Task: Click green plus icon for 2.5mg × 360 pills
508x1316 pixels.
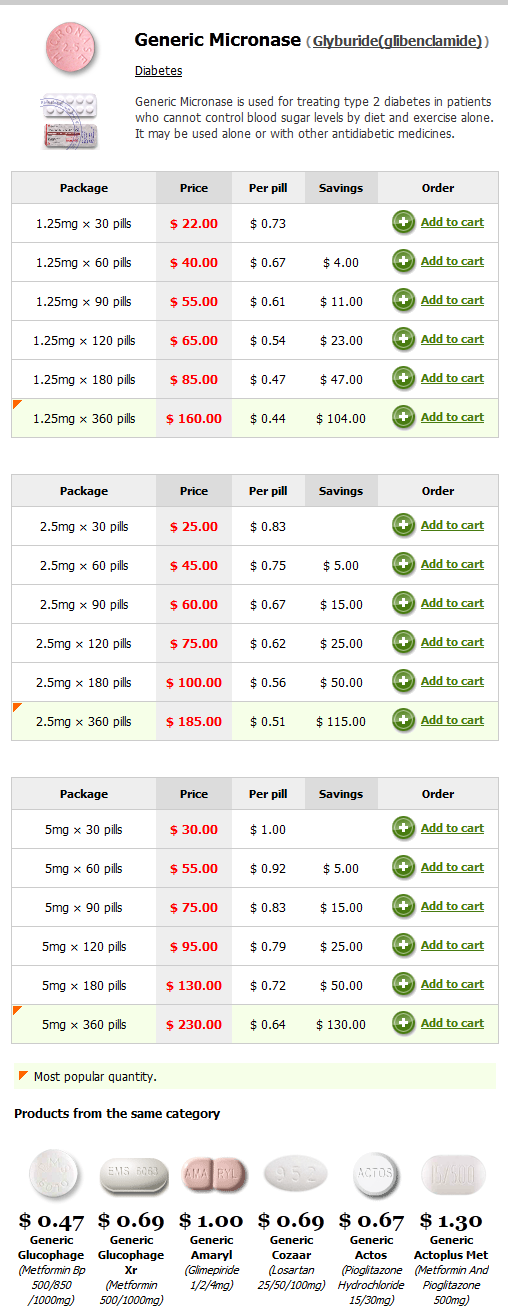Action: tap(404, 720)
